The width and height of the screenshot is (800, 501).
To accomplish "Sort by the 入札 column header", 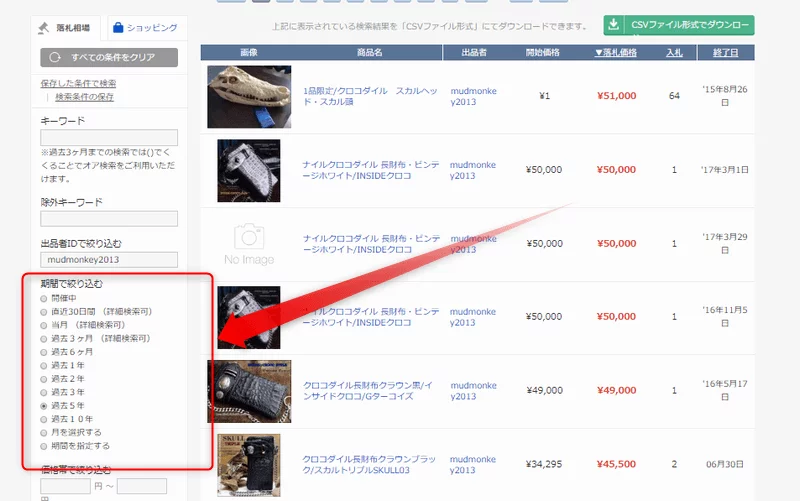I will coord(675,52).
